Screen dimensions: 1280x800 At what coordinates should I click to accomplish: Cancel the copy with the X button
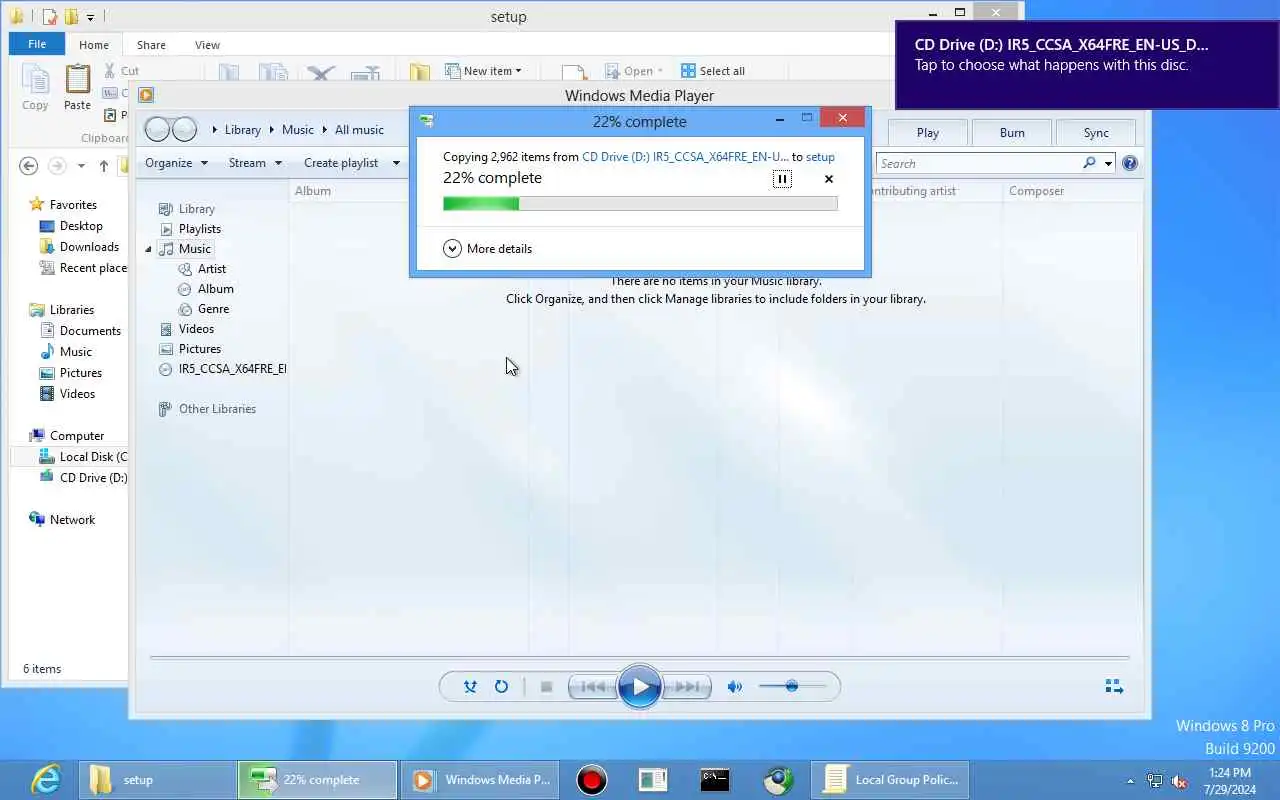coord(828,179)
